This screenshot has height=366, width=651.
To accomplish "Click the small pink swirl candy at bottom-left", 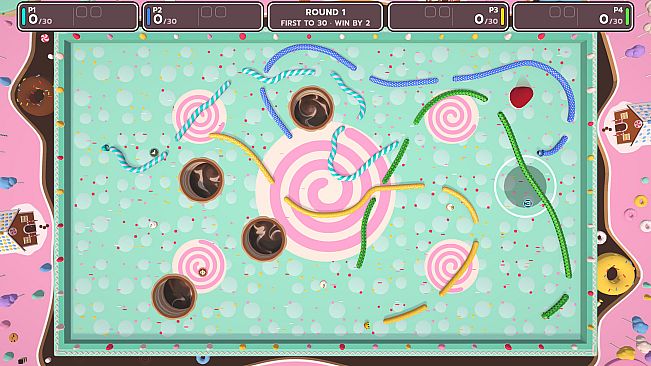I will tap(199, 265).
